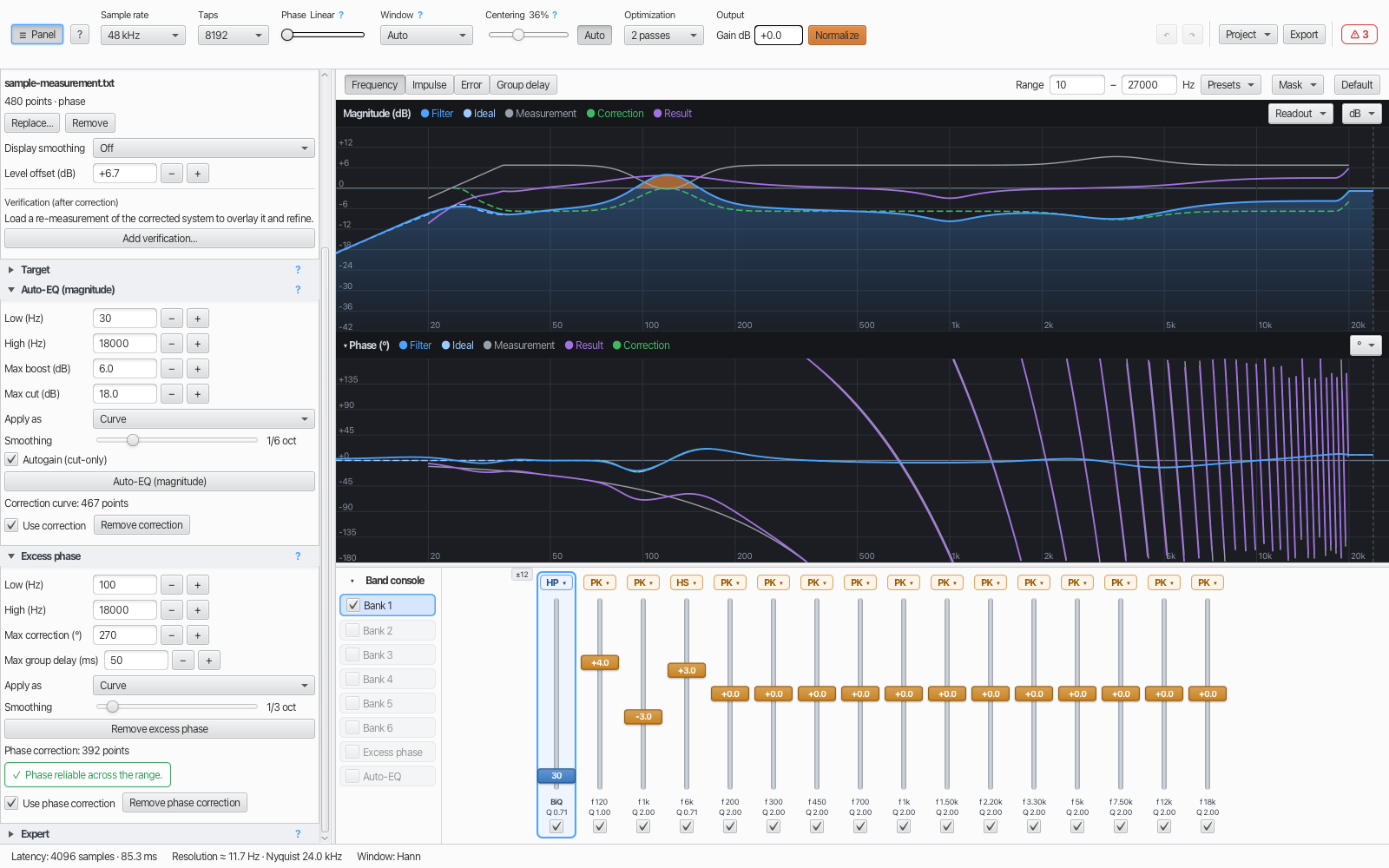Click the f 120 band +4.0 gain fader
The height and width of the screenshot is (868, 1389).
[x=600, y=662]
